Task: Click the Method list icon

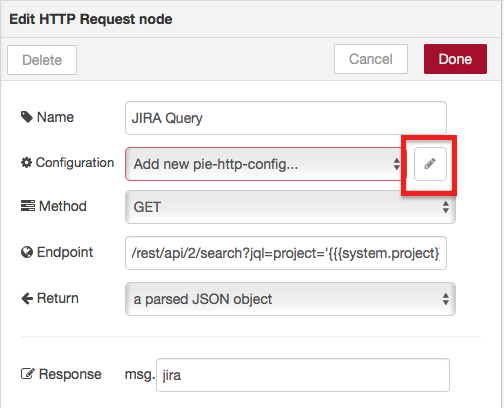Action: [x=28, y=206]
